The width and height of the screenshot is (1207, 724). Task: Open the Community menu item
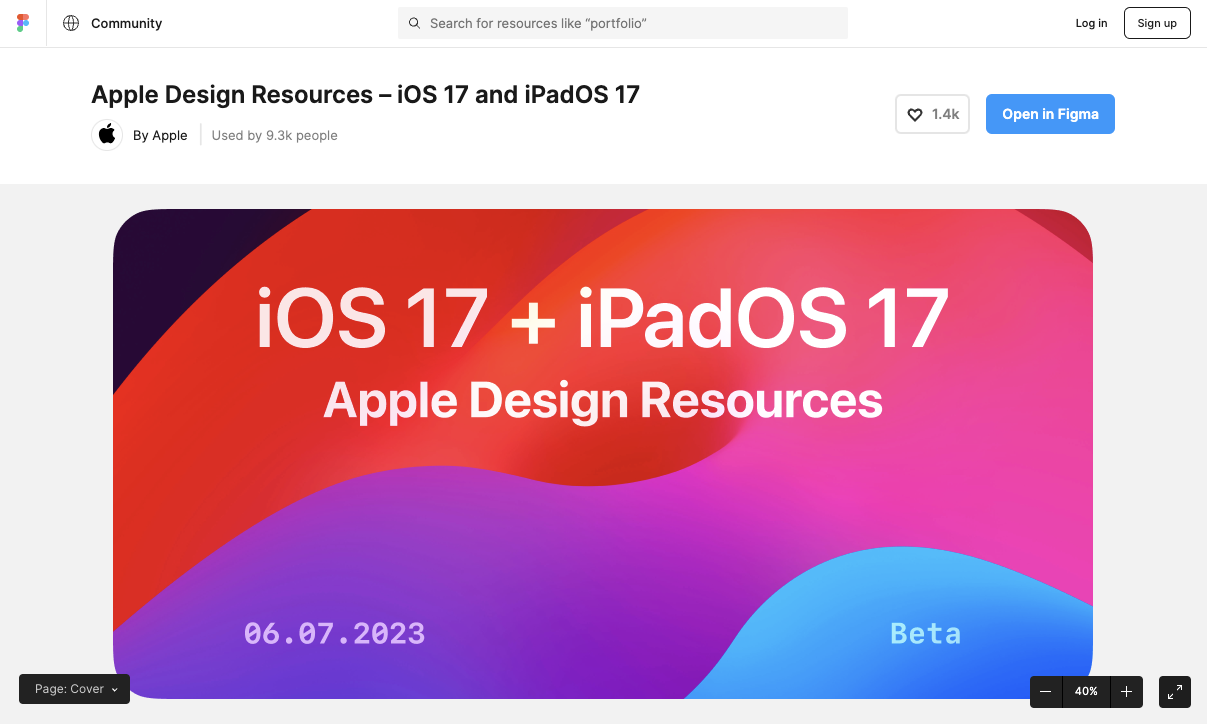click(x=125, y=22)
